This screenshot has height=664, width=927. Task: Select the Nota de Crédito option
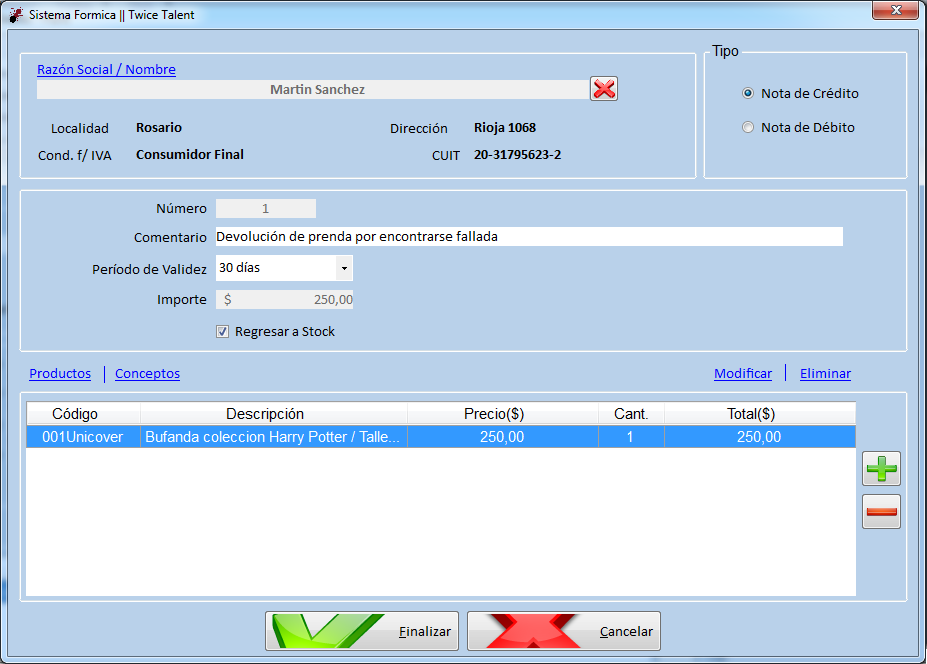pyautogui.click(x=748, y=93)
